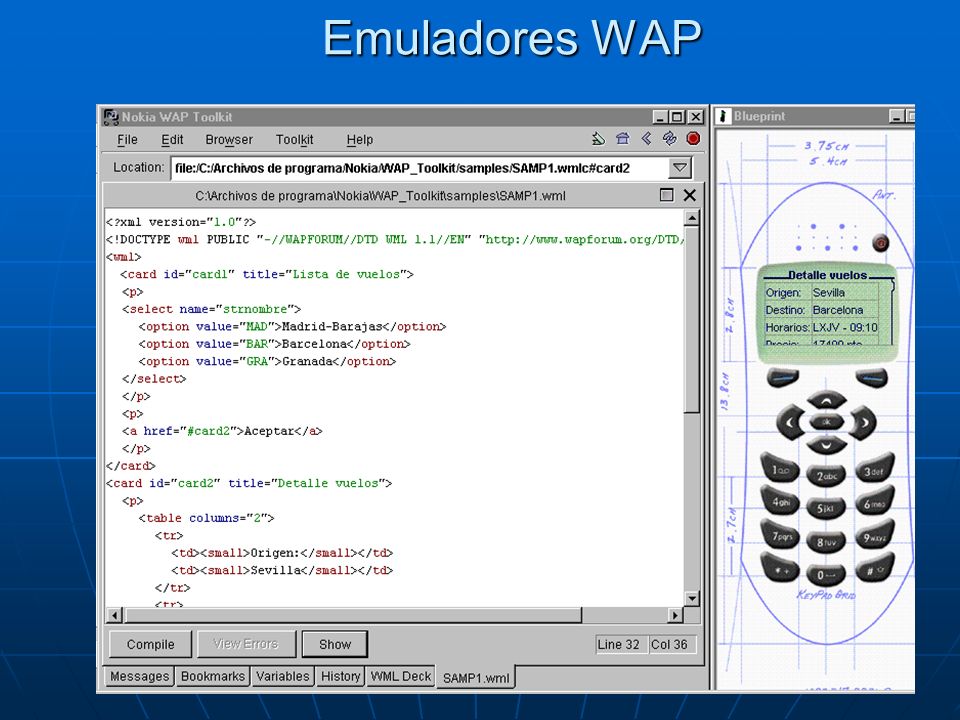960x720 pixels.
Task: Click the reload toolbar icon
Action: tap(669, 139)
